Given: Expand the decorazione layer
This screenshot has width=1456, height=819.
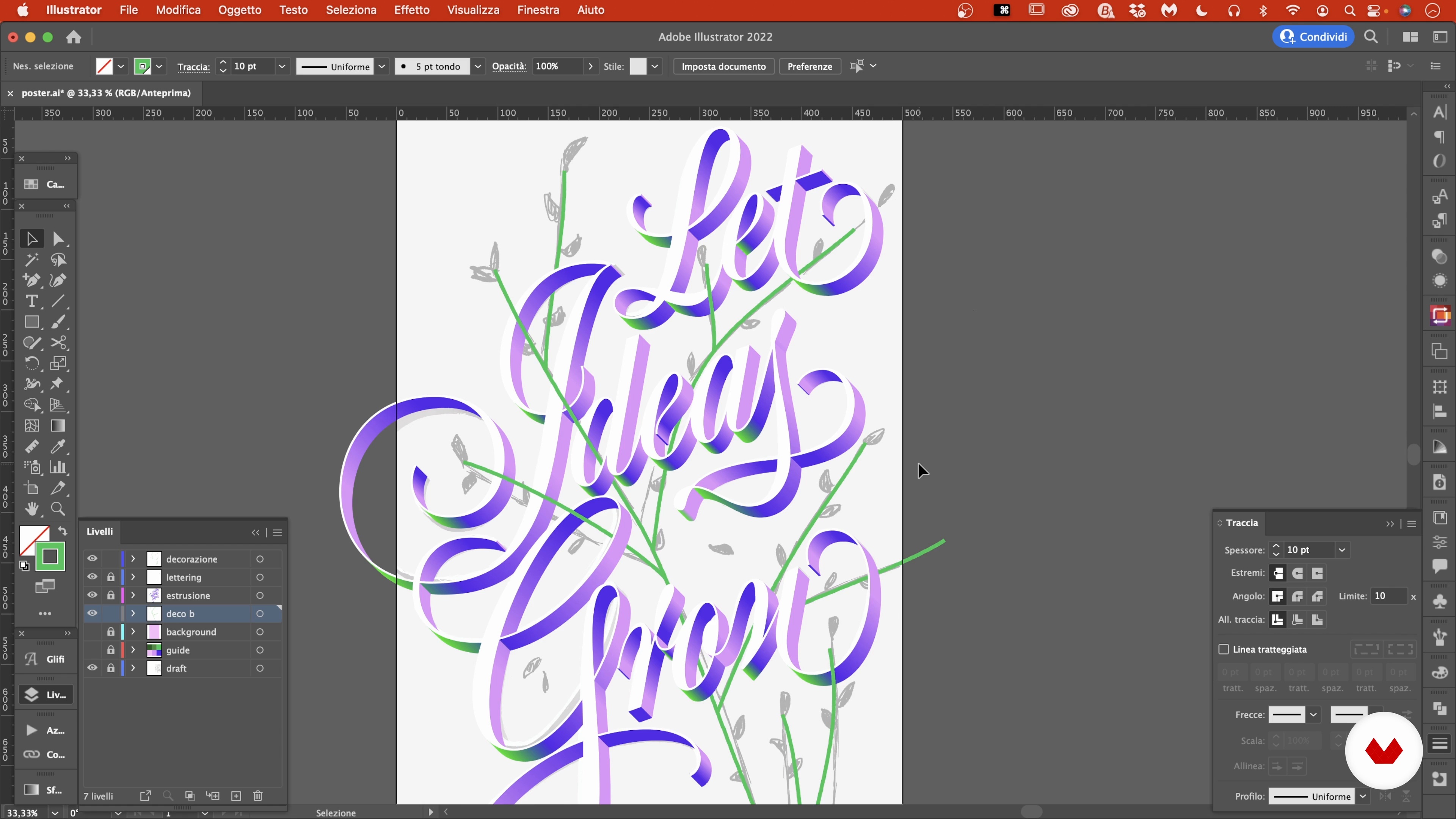Looking at the screenshot, I should point(133,559).
